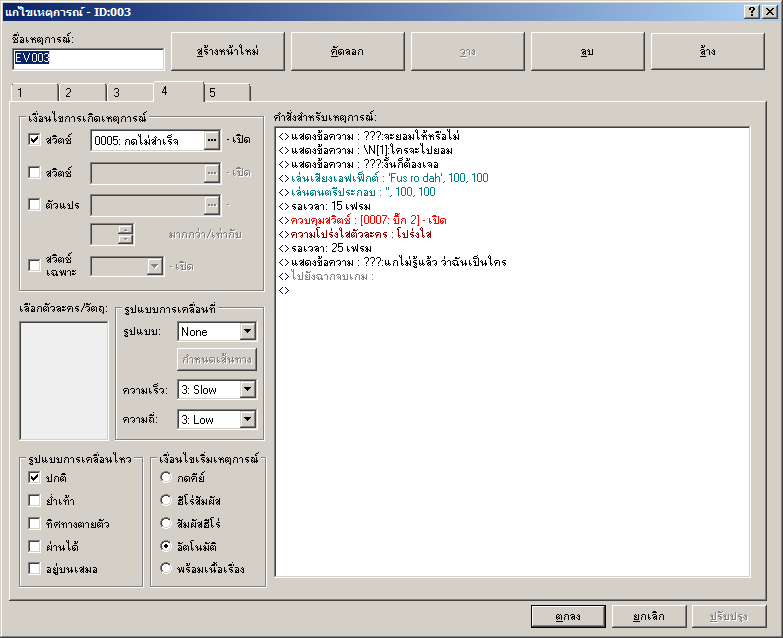This screenshot has width=783, height=638.
Task: Enable the second สวิตช์ condition checkbox
Action: [x=34, y=172]
